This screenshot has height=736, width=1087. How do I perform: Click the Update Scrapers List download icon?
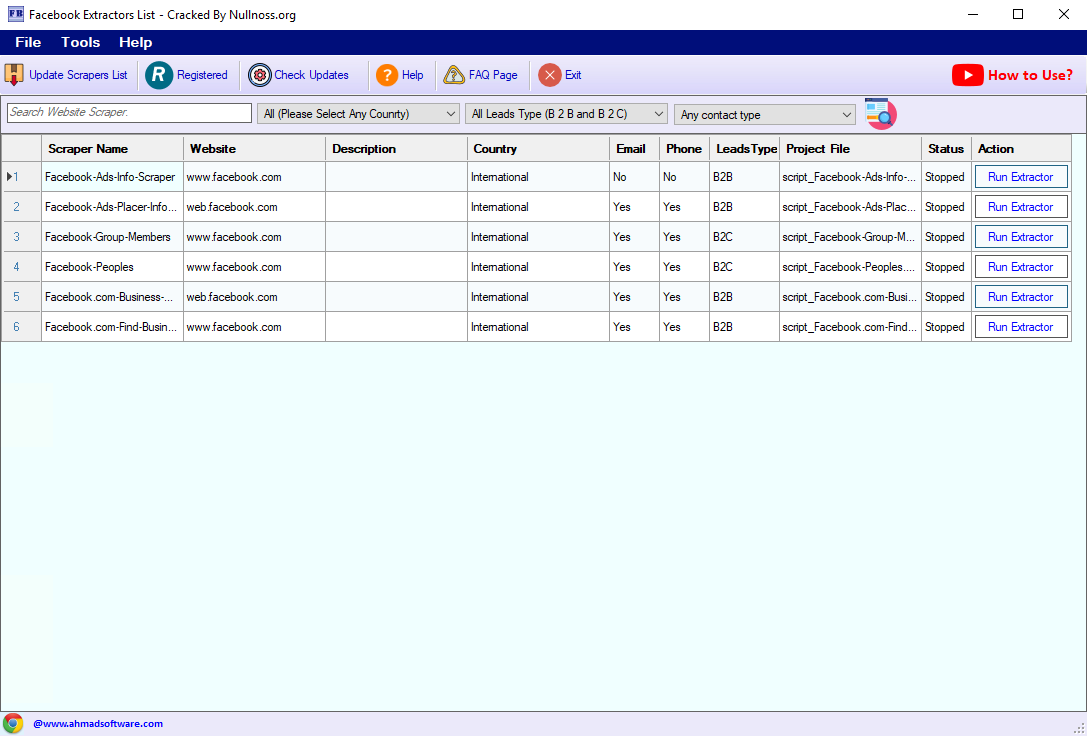click(14, 75)
